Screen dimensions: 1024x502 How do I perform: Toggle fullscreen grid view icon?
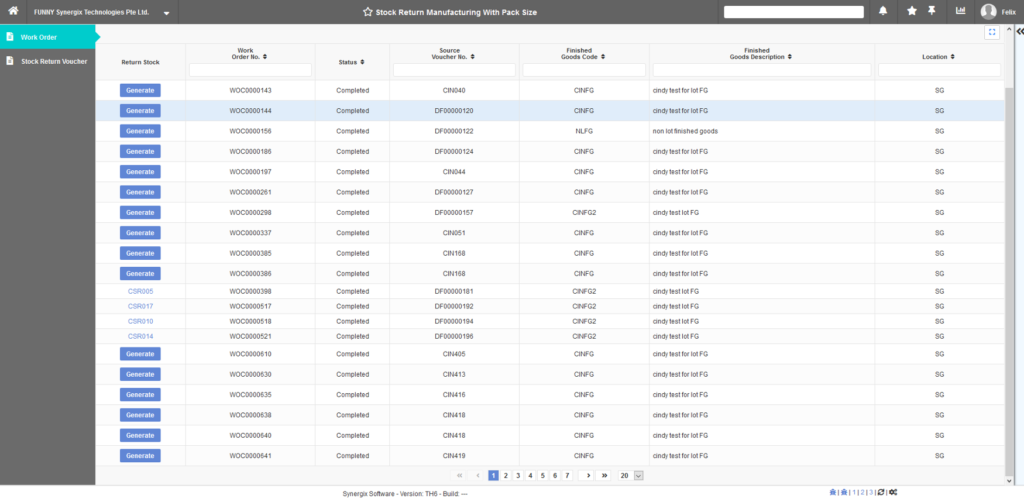click(992, 32)
